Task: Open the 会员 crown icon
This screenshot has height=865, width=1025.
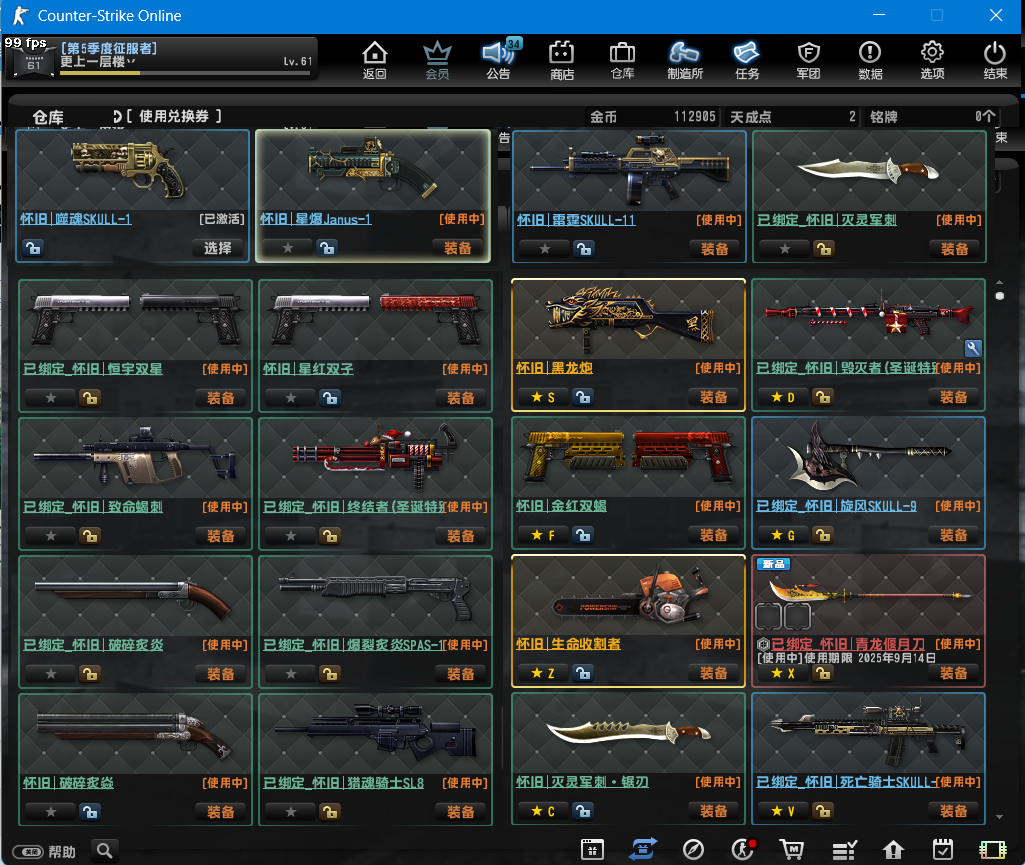Action: [x=437, y=59]
